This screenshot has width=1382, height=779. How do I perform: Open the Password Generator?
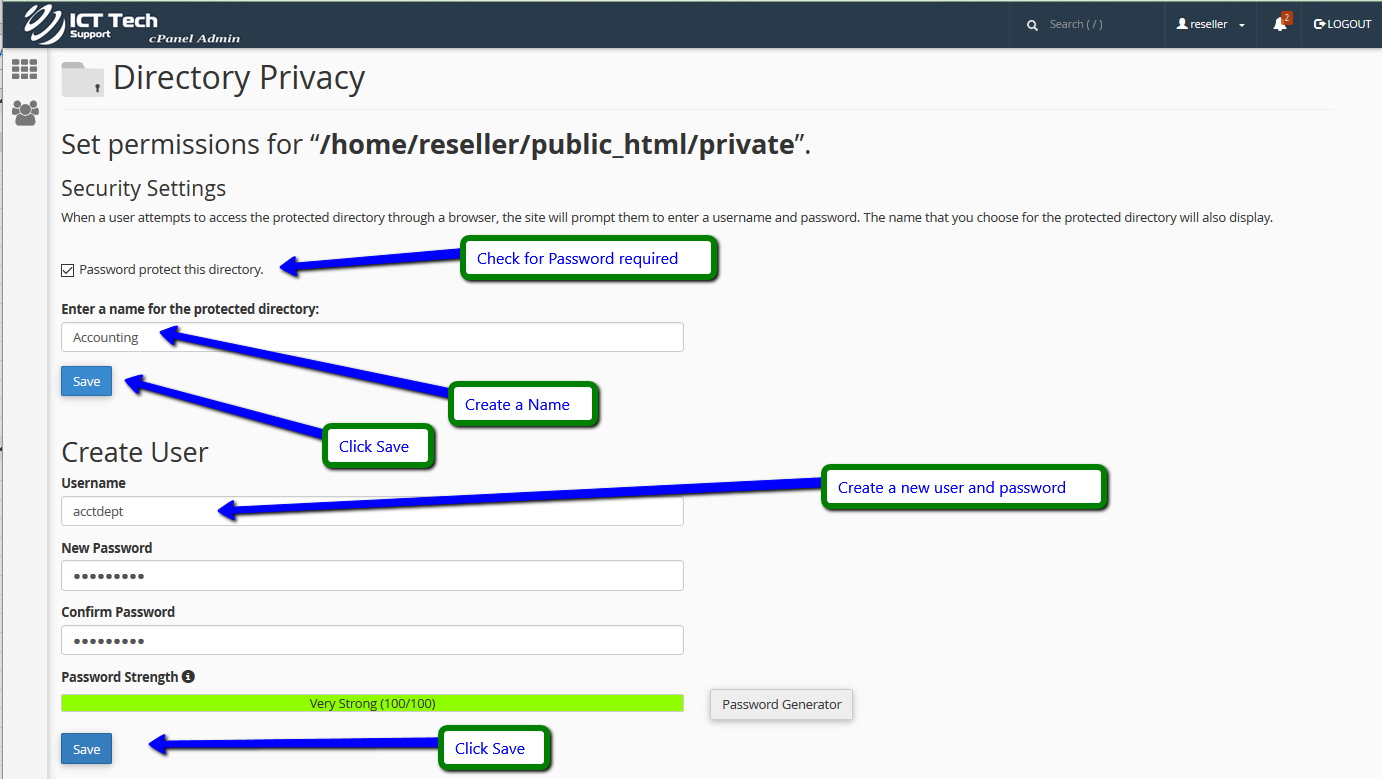781,704
